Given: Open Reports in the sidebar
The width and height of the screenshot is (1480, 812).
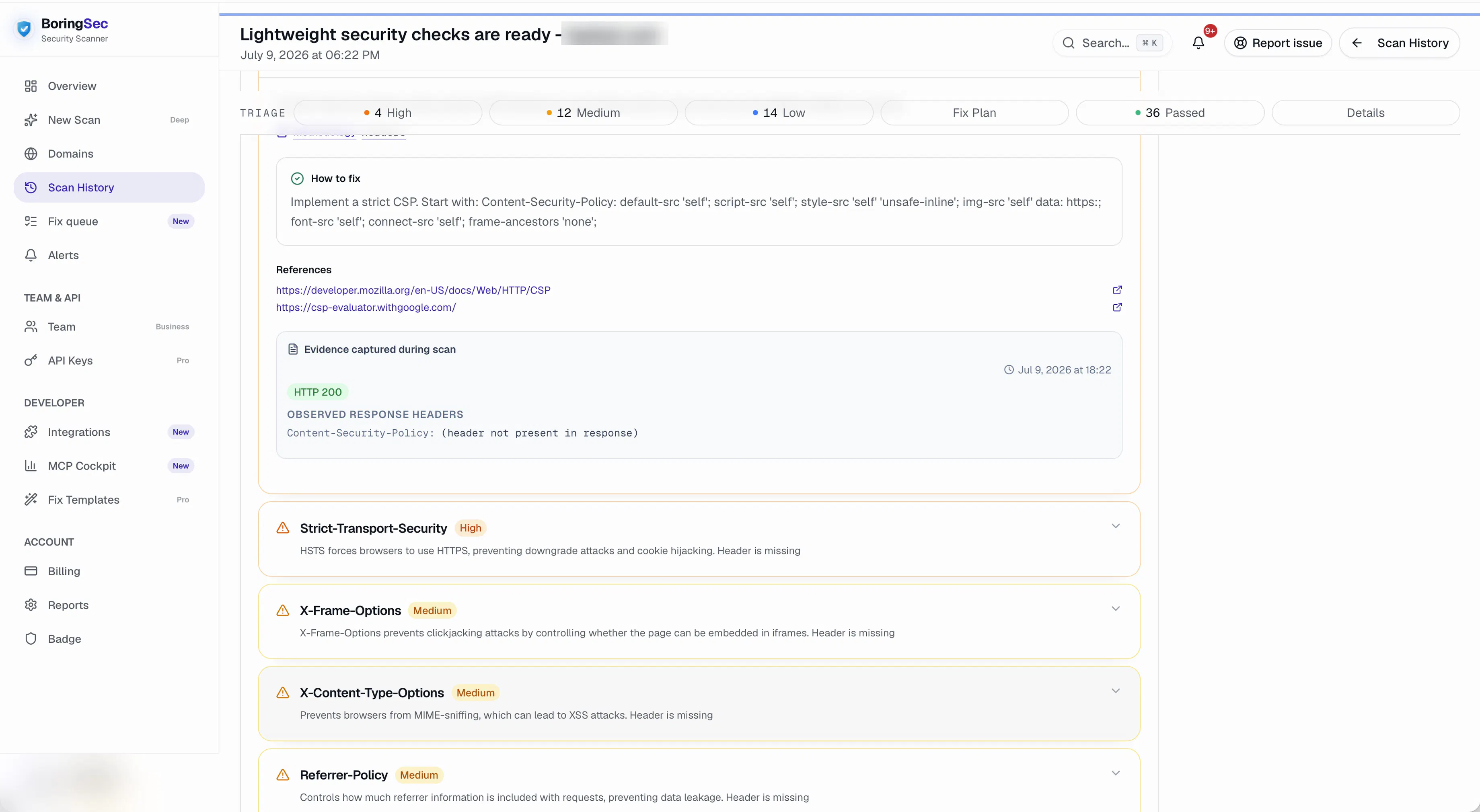Looking at the screenshot, I should 109,605.
